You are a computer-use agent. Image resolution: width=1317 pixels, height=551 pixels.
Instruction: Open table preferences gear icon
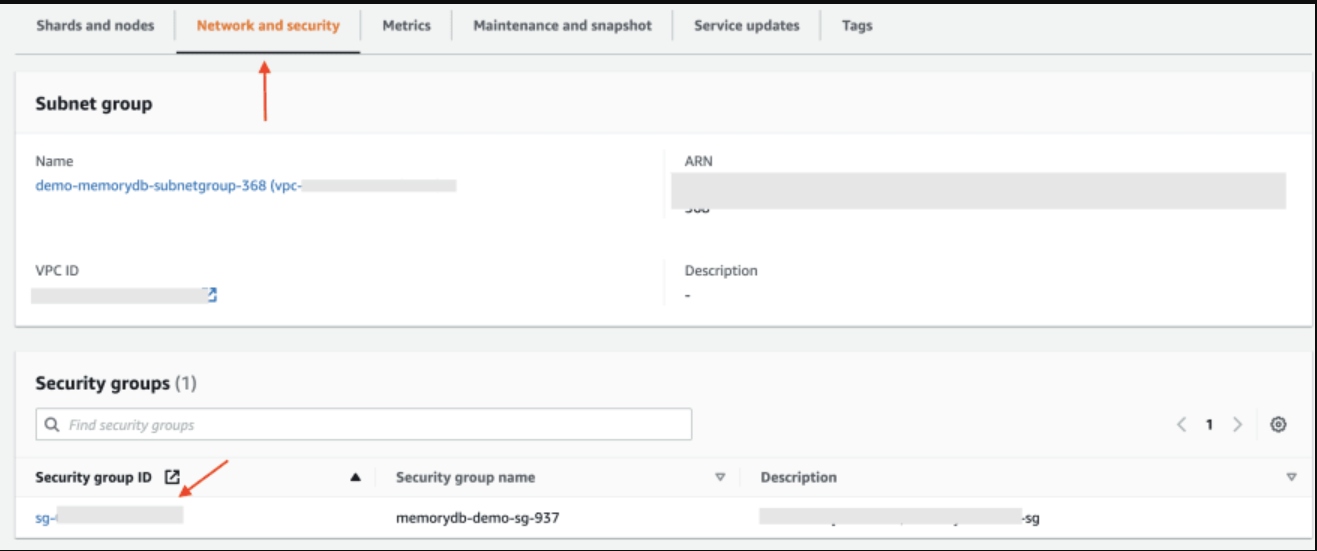[x=1277, y=425]
